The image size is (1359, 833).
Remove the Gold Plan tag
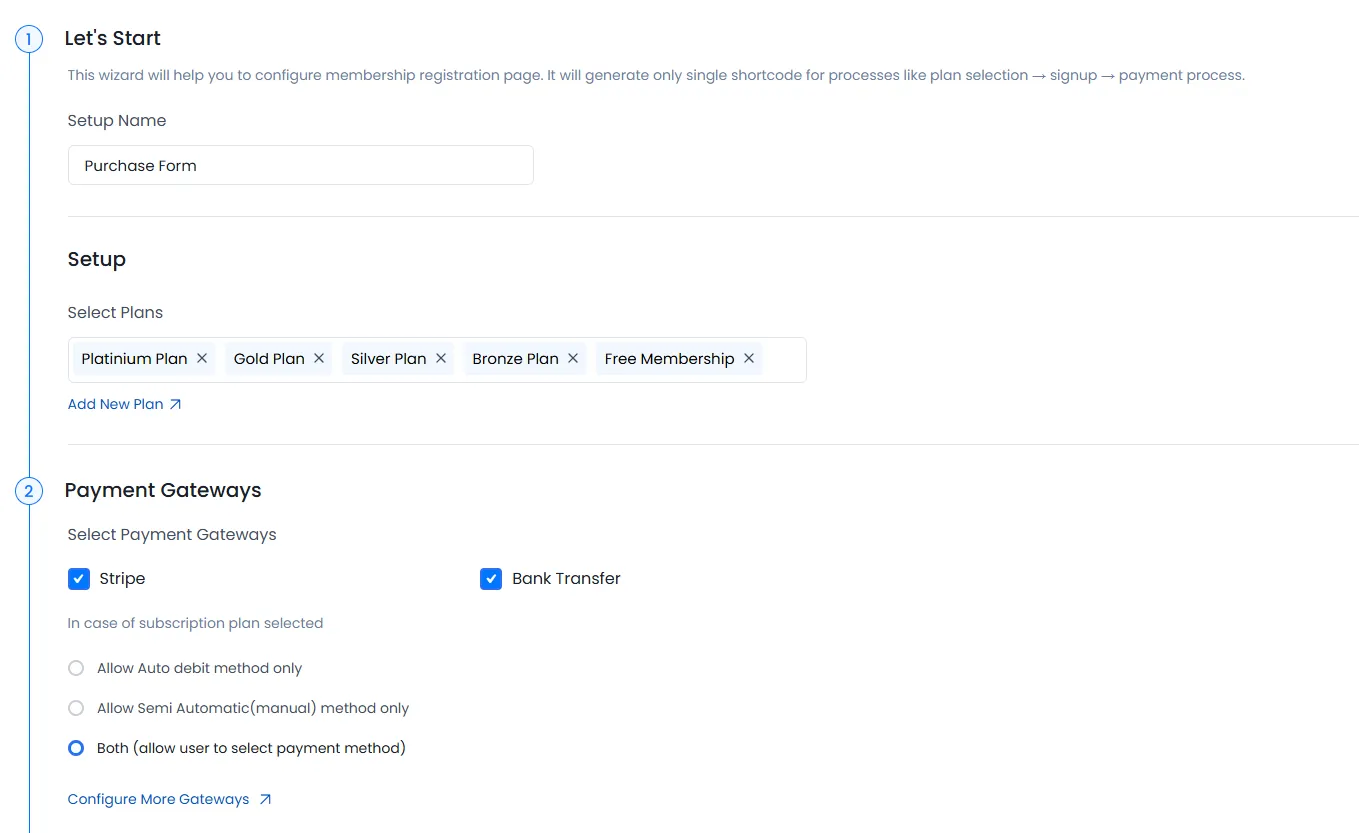click(x=319, y=358)
